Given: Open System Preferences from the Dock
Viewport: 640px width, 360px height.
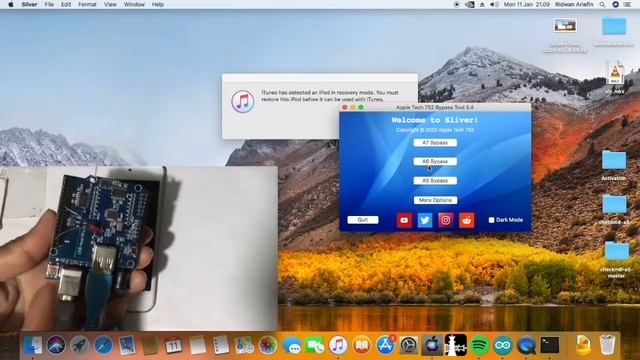Looking at the screenshot, I should (x=409, y=345).
